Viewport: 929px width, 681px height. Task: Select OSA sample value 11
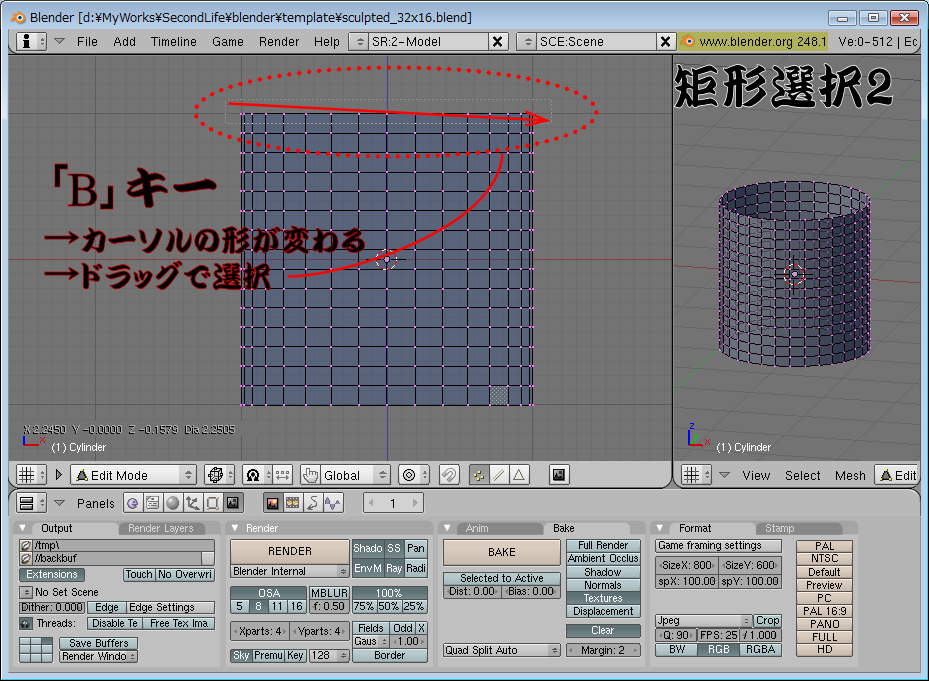[x=277, y=606]
